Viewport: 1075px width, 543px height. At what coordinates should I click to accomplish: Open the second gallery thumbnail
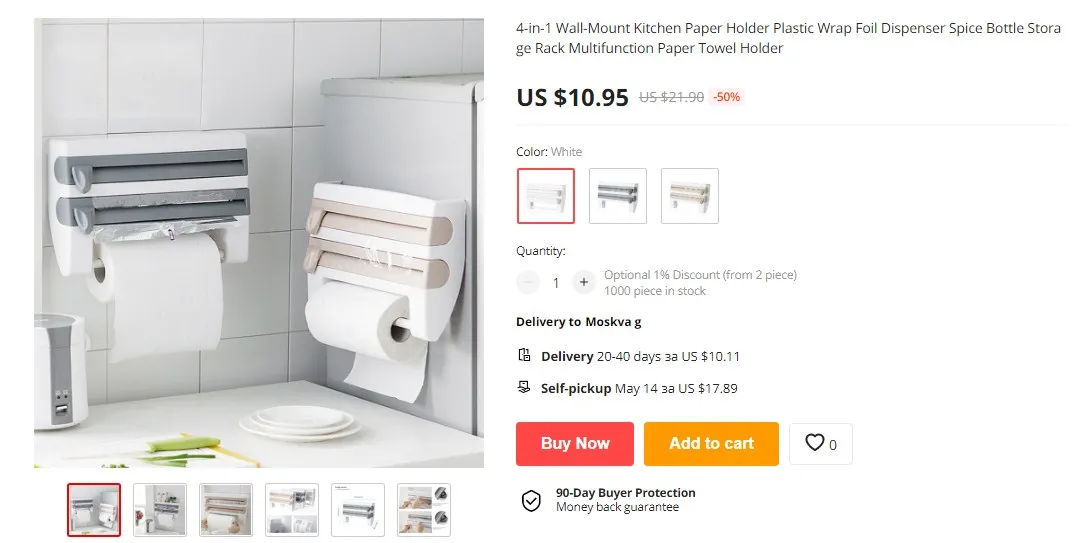160,510
